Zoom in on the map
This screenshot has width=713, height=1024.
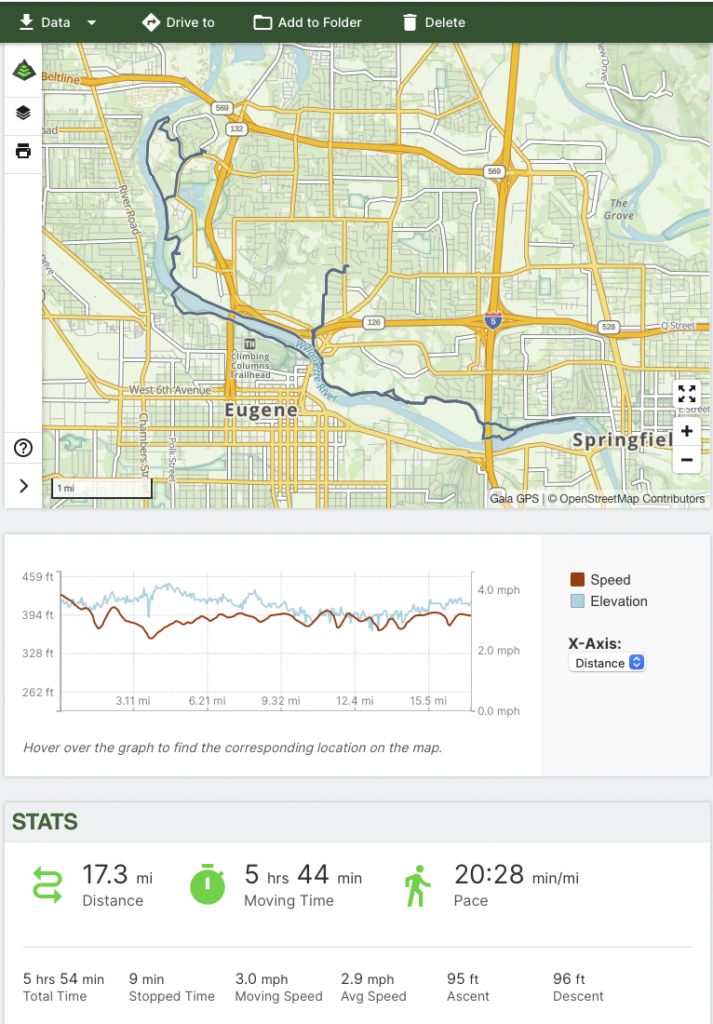(686, 432)
